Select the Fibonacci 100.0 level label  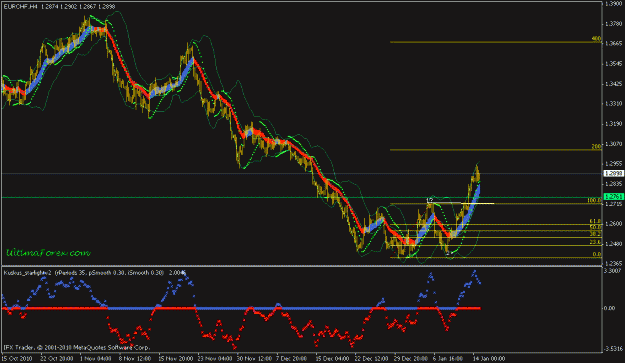point(594,200)
